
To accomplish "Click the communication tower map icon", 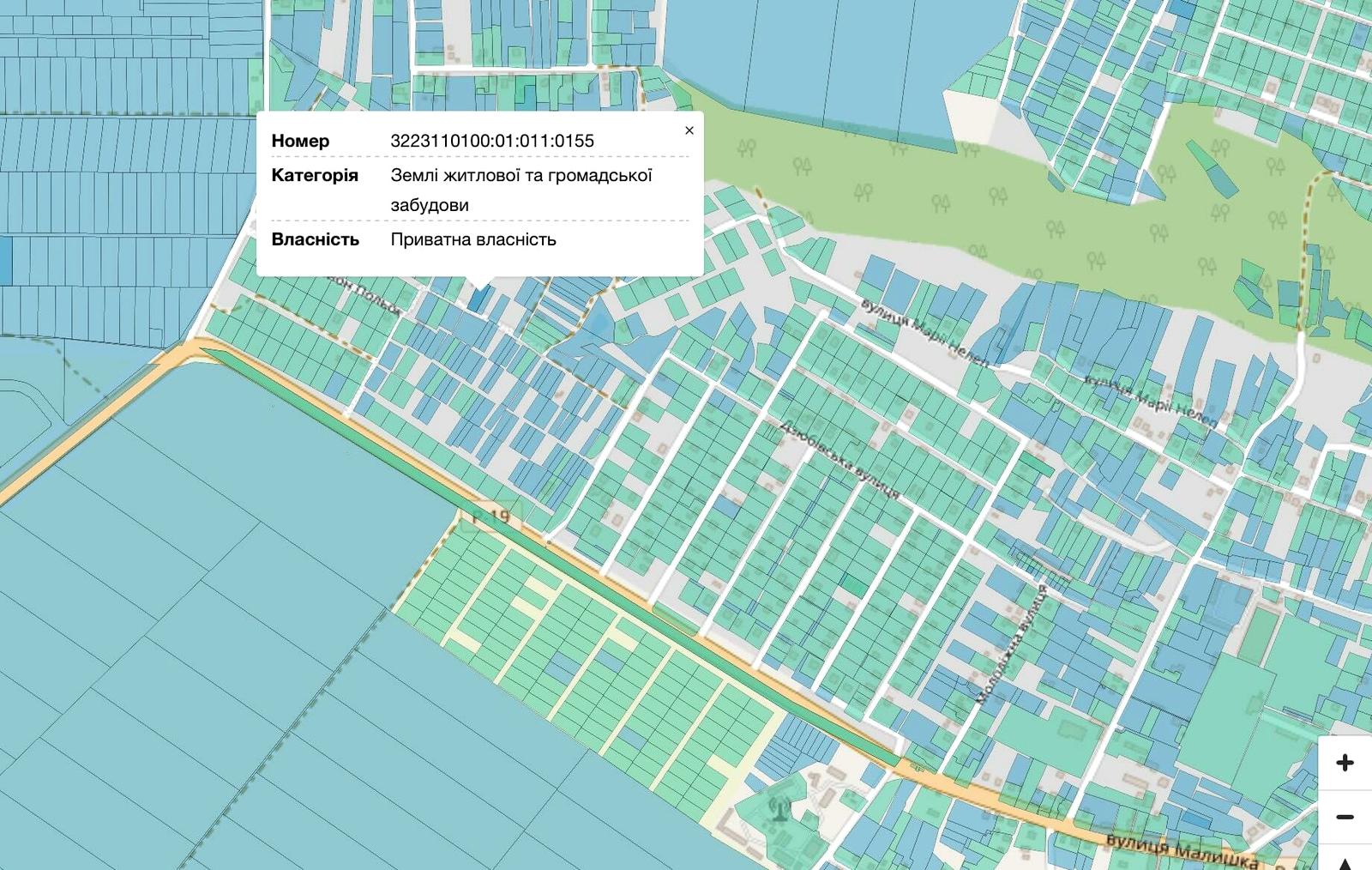I will (779, 807).
